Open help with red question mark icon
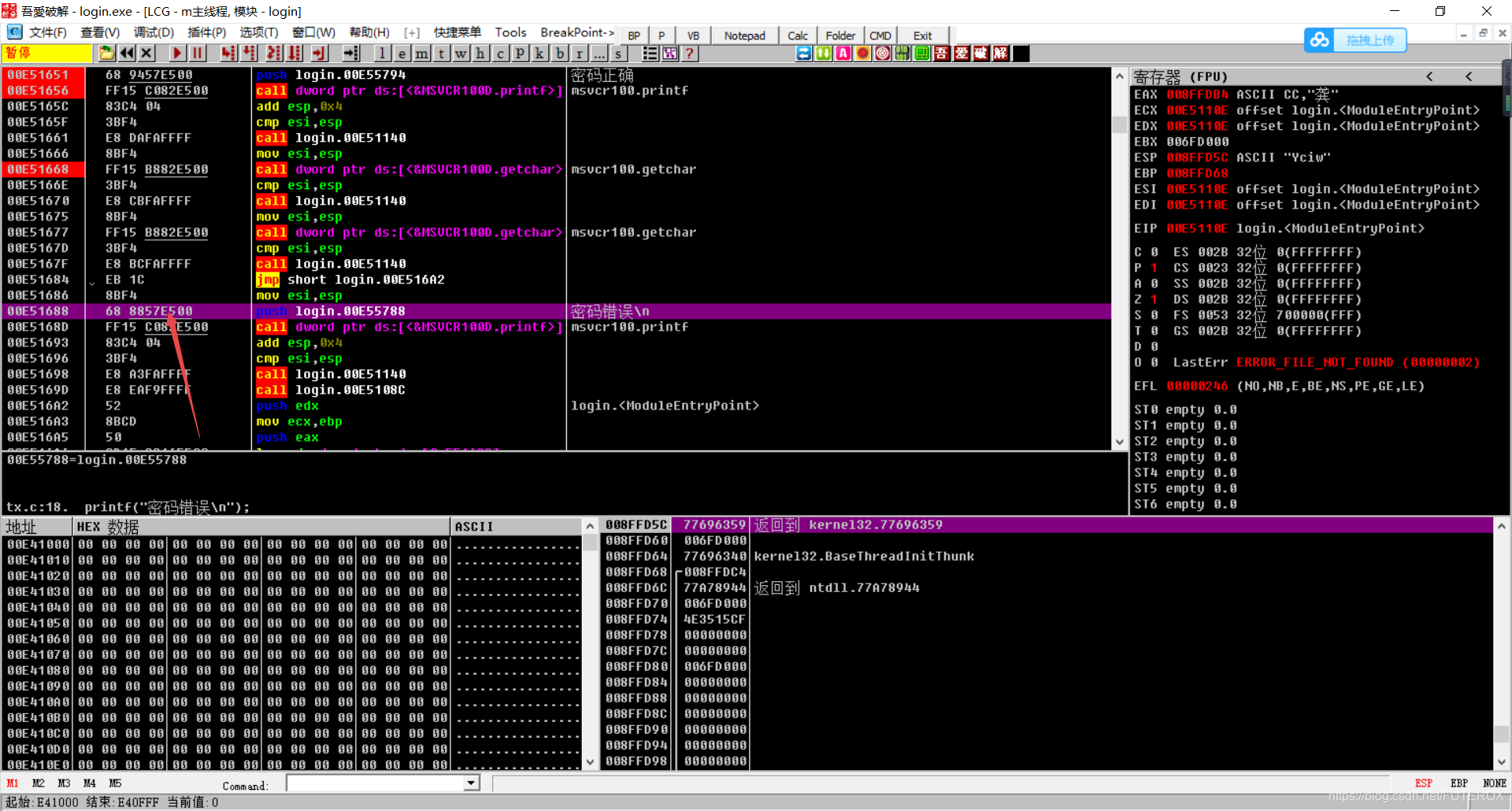Viewport: 1512px width, 811px height. tap(690, 53)
